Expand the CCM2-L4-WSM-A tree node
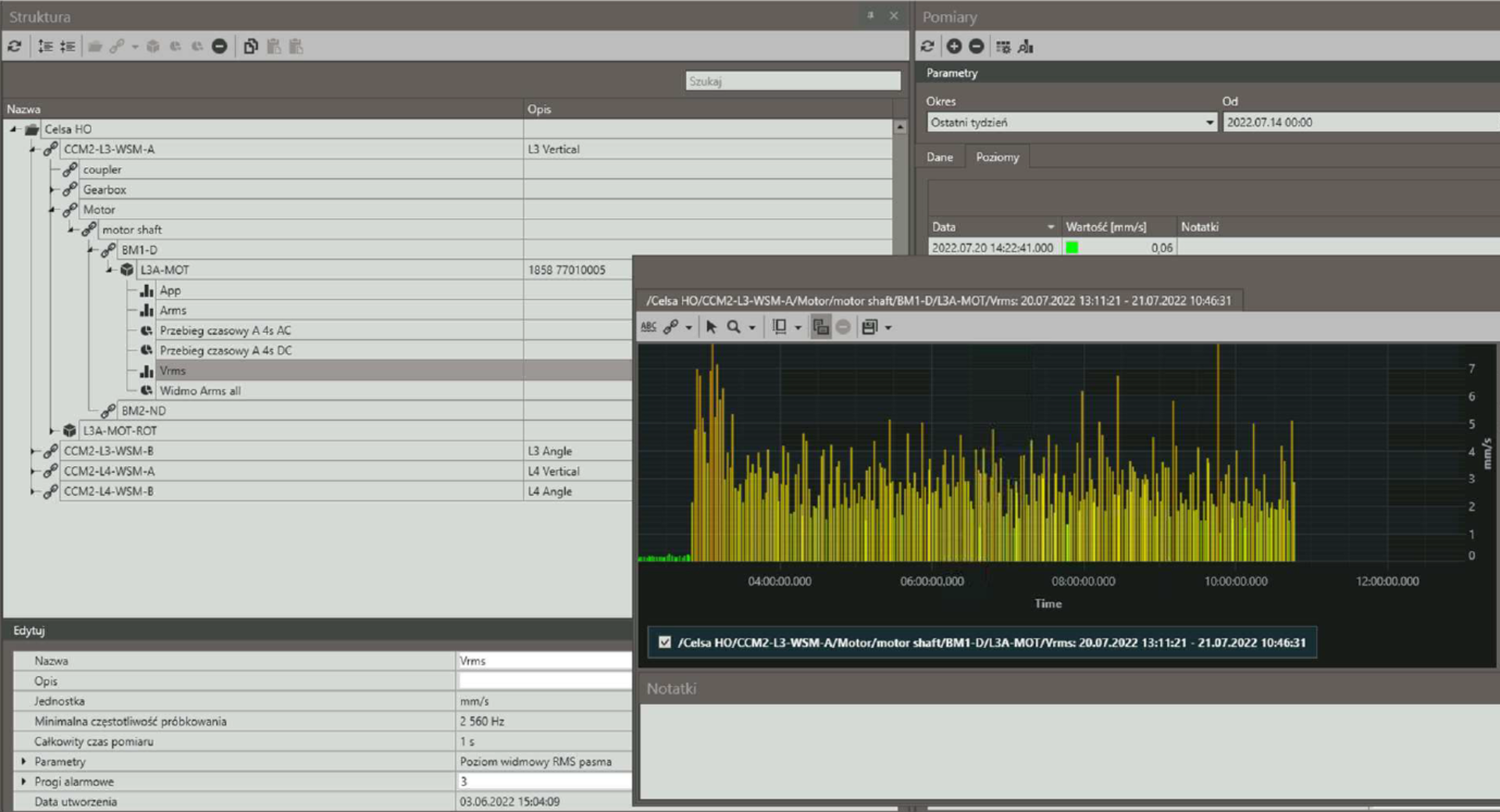Image resolution: width=1500 pixels, height=812 pixels. click(34, 472)
